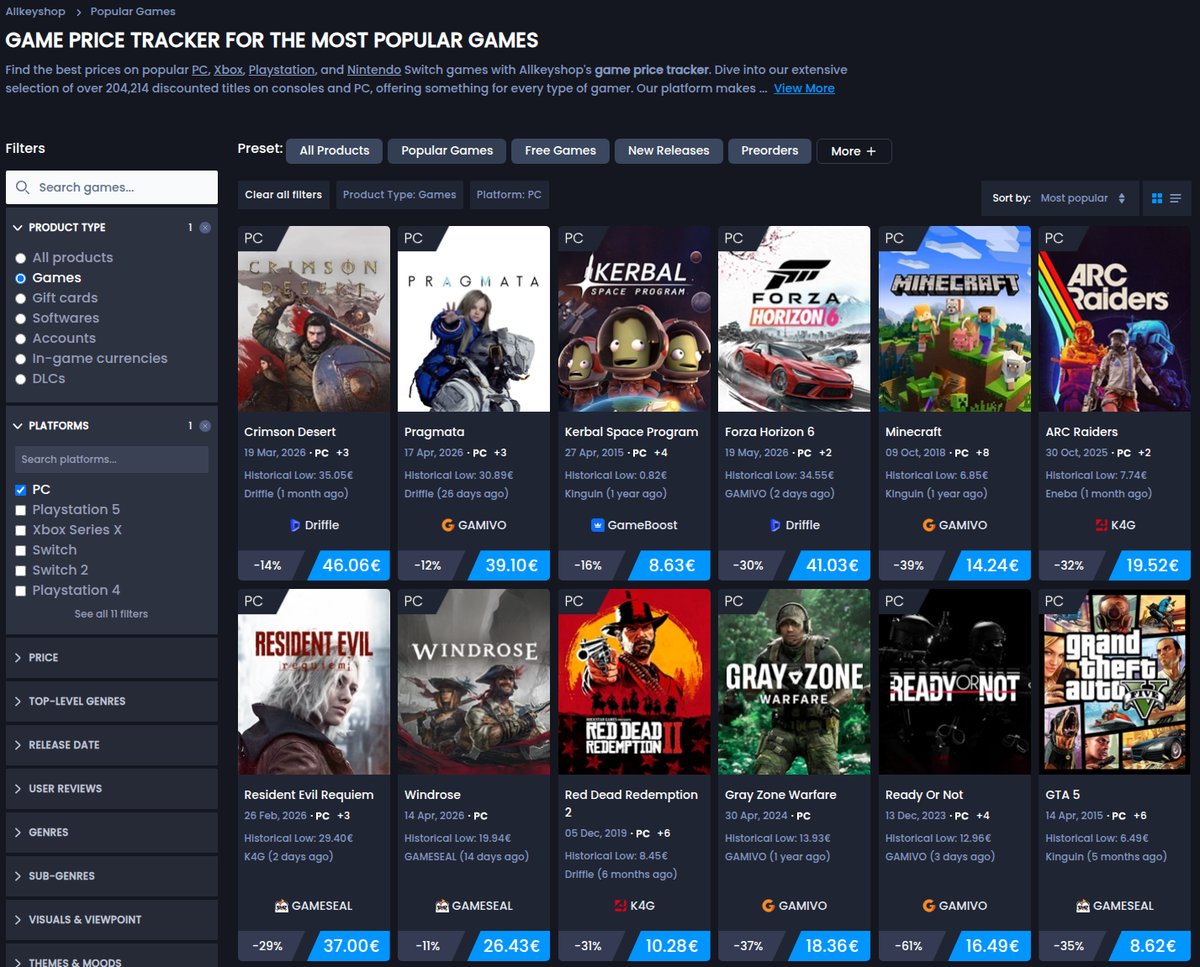Click the GAMESEAL icon under Resident Evil Requiem

[314, 905]
